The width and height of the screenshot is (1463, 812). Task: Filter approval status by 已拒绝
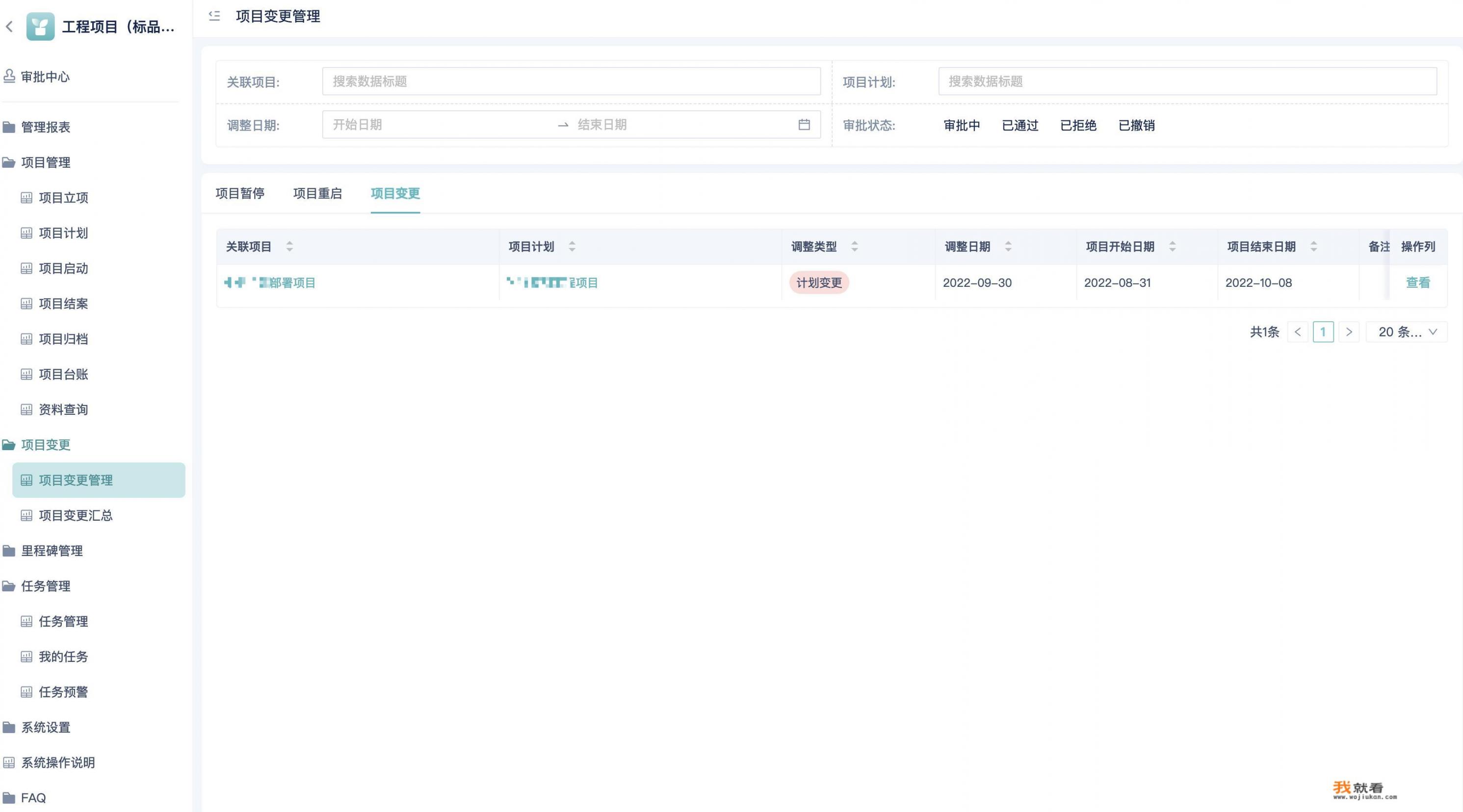tap(1078, 126)
